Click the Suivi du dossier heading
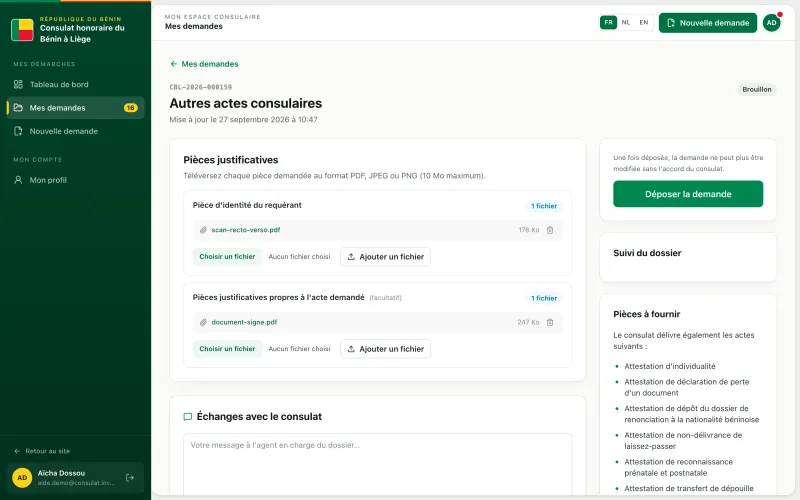The image size is (800, 500). pos(647,253)
